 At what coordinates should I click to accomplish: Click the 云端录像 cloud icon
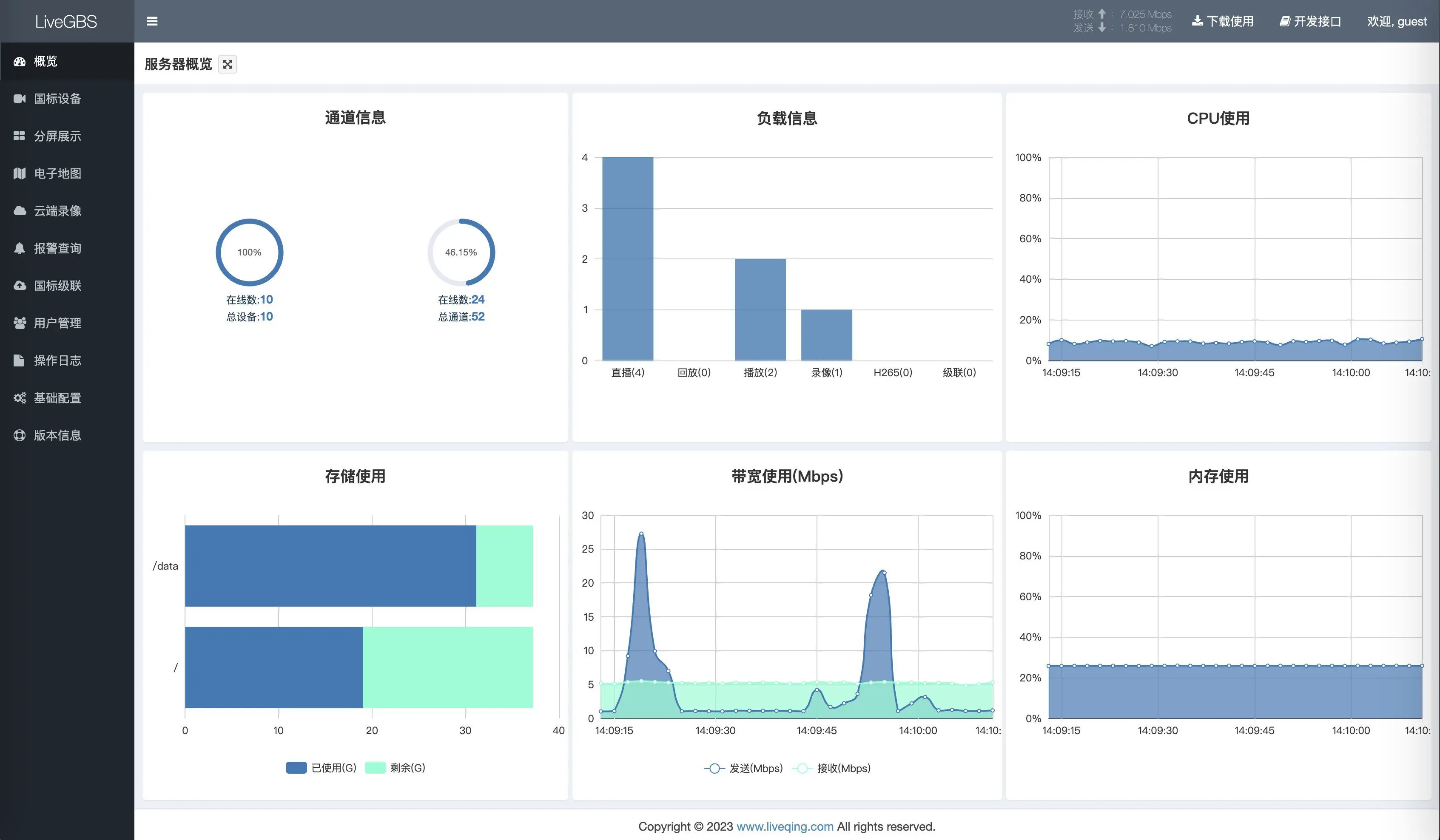tap(20, 211)
